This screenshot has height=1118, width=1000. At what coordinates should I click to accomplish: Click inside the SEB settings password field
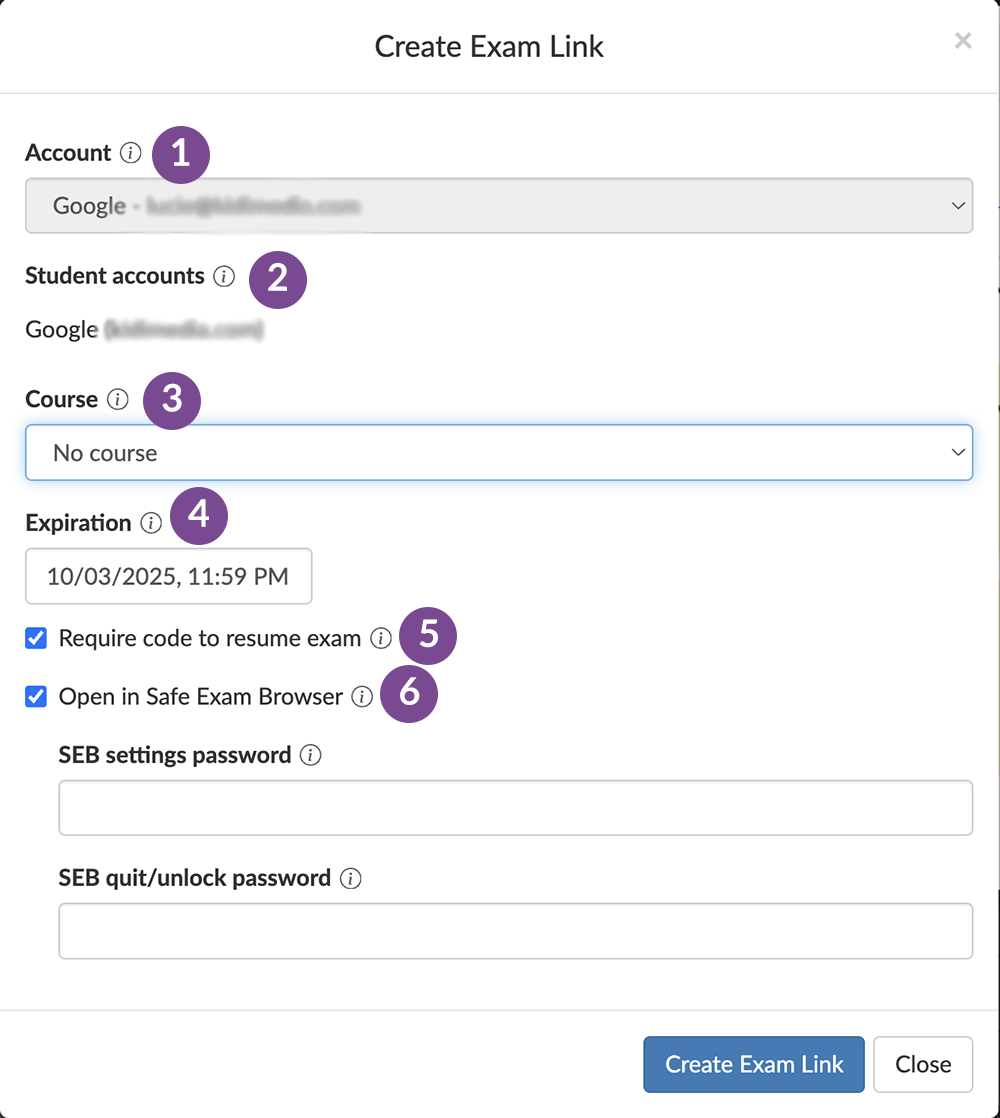click(x=515, y=808)
